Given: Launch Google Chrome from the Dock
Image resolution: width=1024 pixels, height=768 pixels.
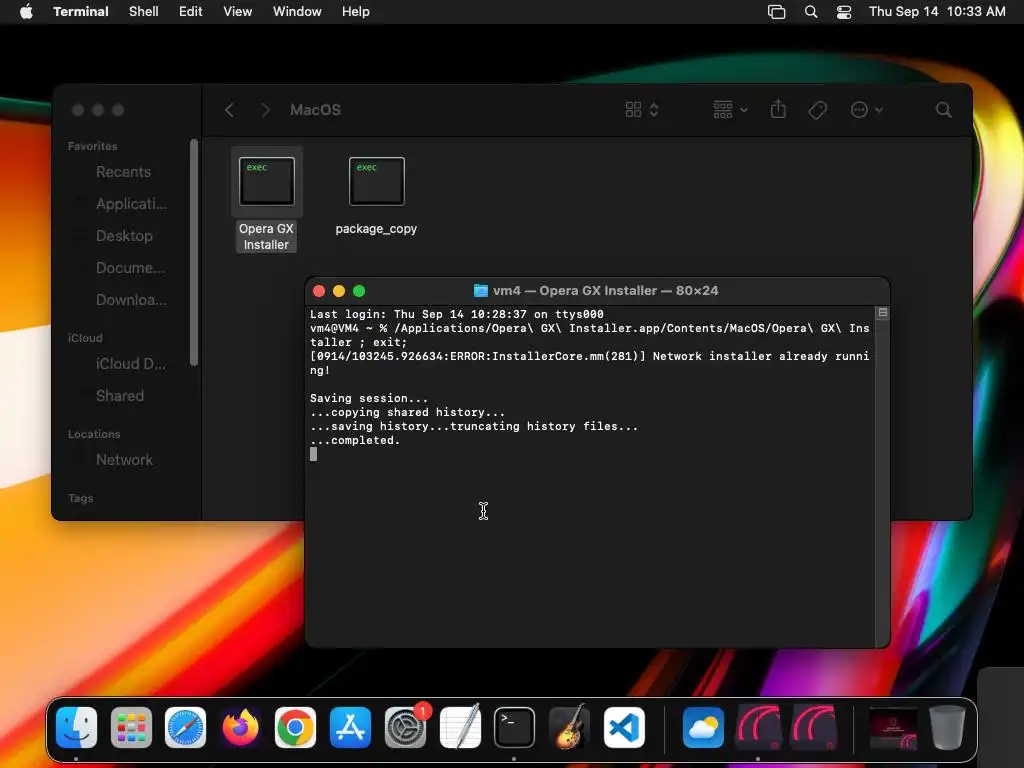Looking at the screenshot, I should 295,727.
